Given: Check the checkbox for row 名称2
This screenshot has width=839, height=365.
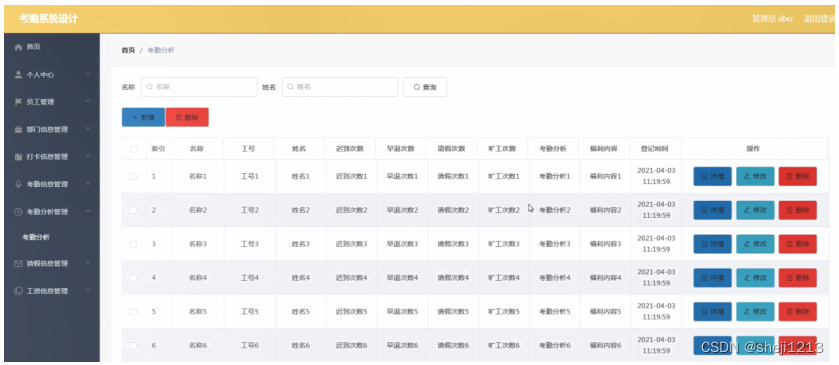Looking at the screenshot, I should pyautogui.click(x=133, y=210).
